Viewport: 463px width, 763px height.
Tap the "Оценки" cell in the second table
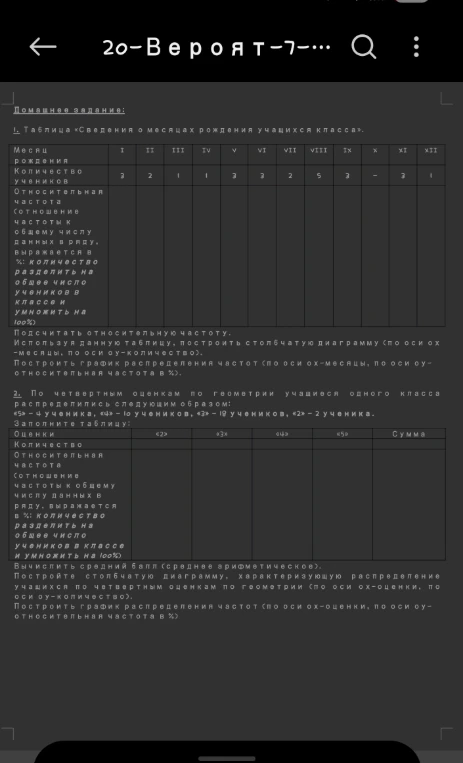tap(70, 434)
